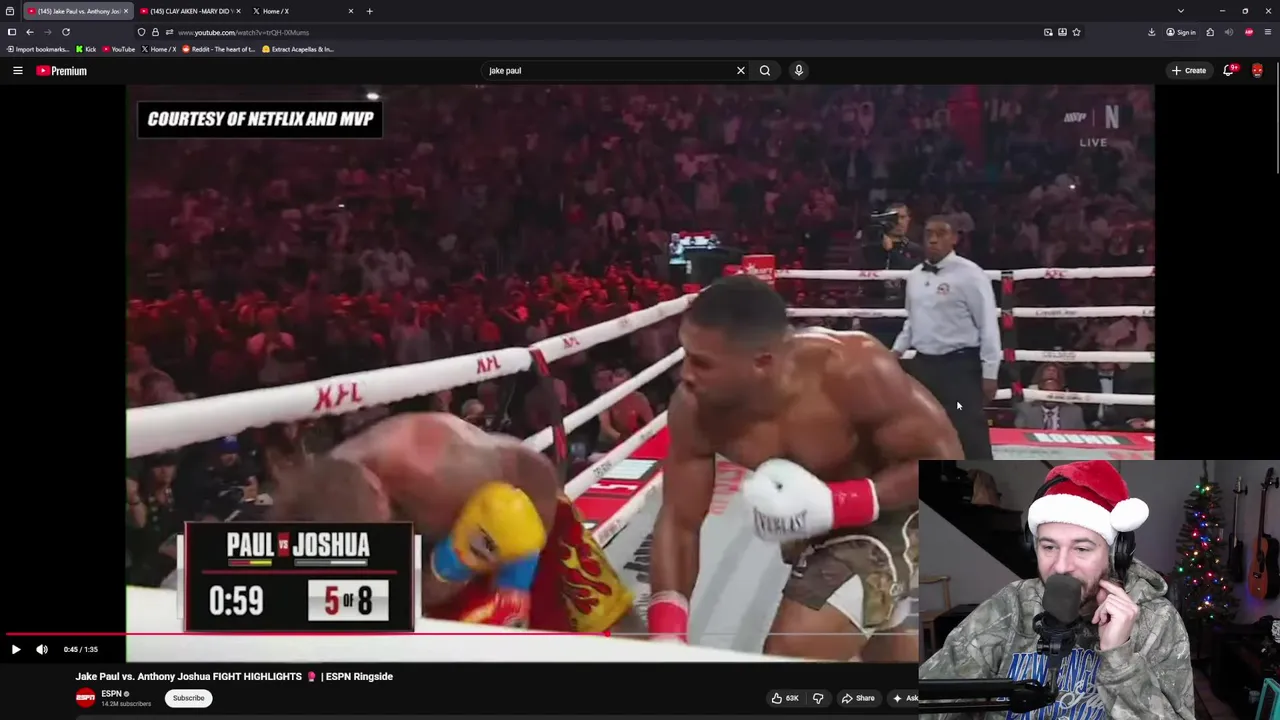The image size is (1280, 720).
Task: Bookmark this page with star icon
Action: click(x=1076, y=32)
